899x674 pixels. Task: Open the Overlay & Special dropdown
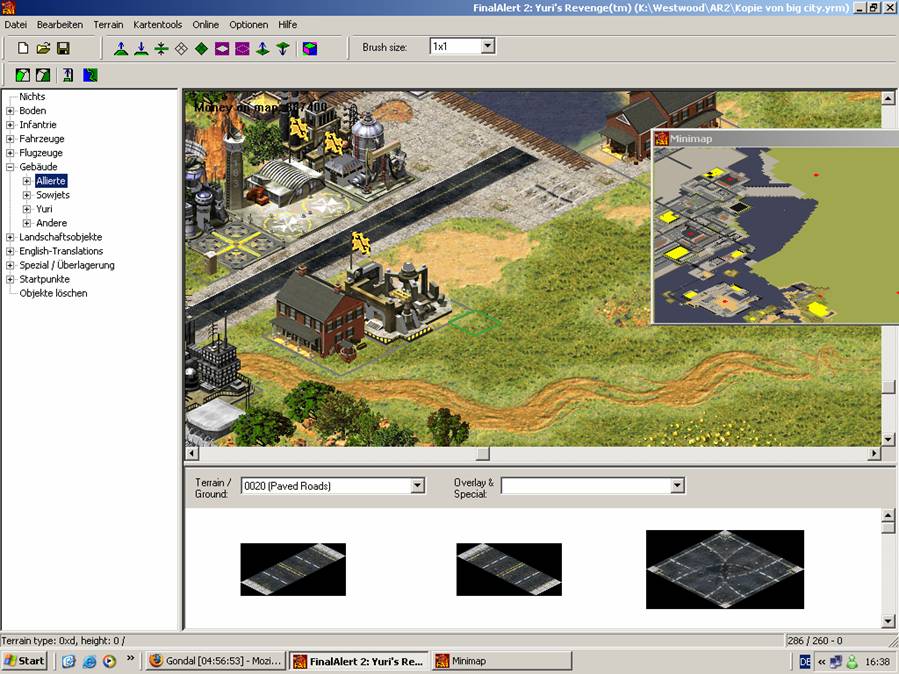point(677,486)
